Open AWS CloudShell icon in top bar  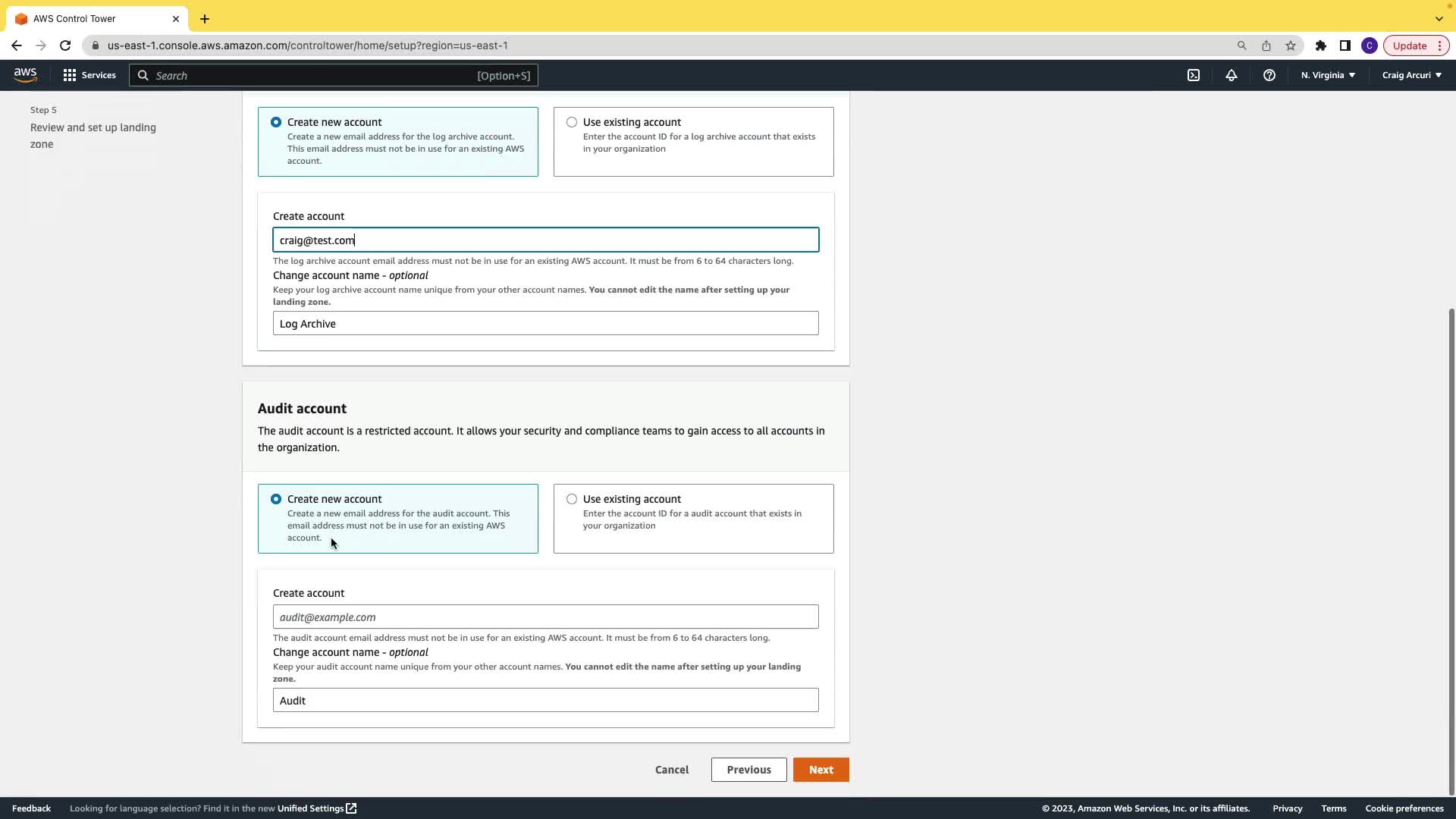pyautogui.click(x=1194, y=75)
